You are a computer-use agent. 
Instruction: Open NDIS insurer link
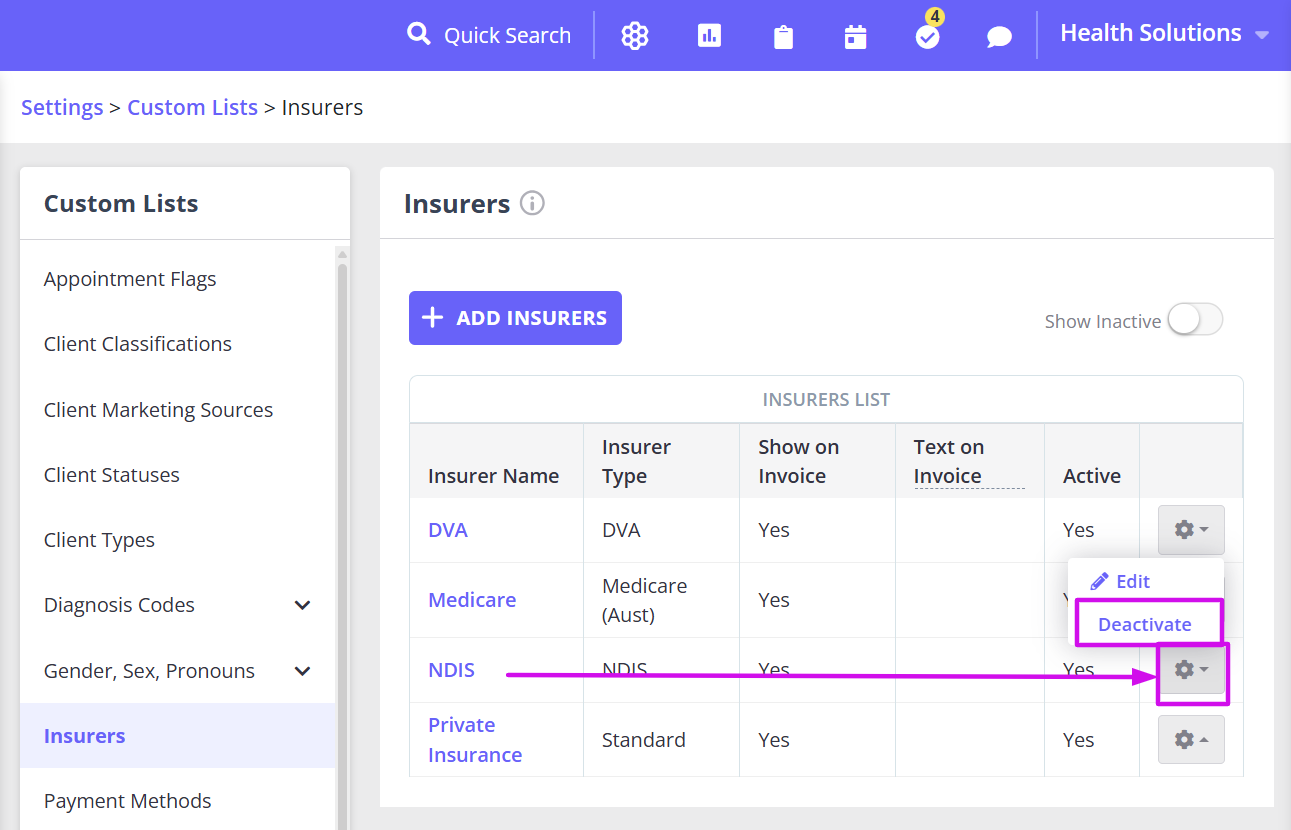point(451,670)
